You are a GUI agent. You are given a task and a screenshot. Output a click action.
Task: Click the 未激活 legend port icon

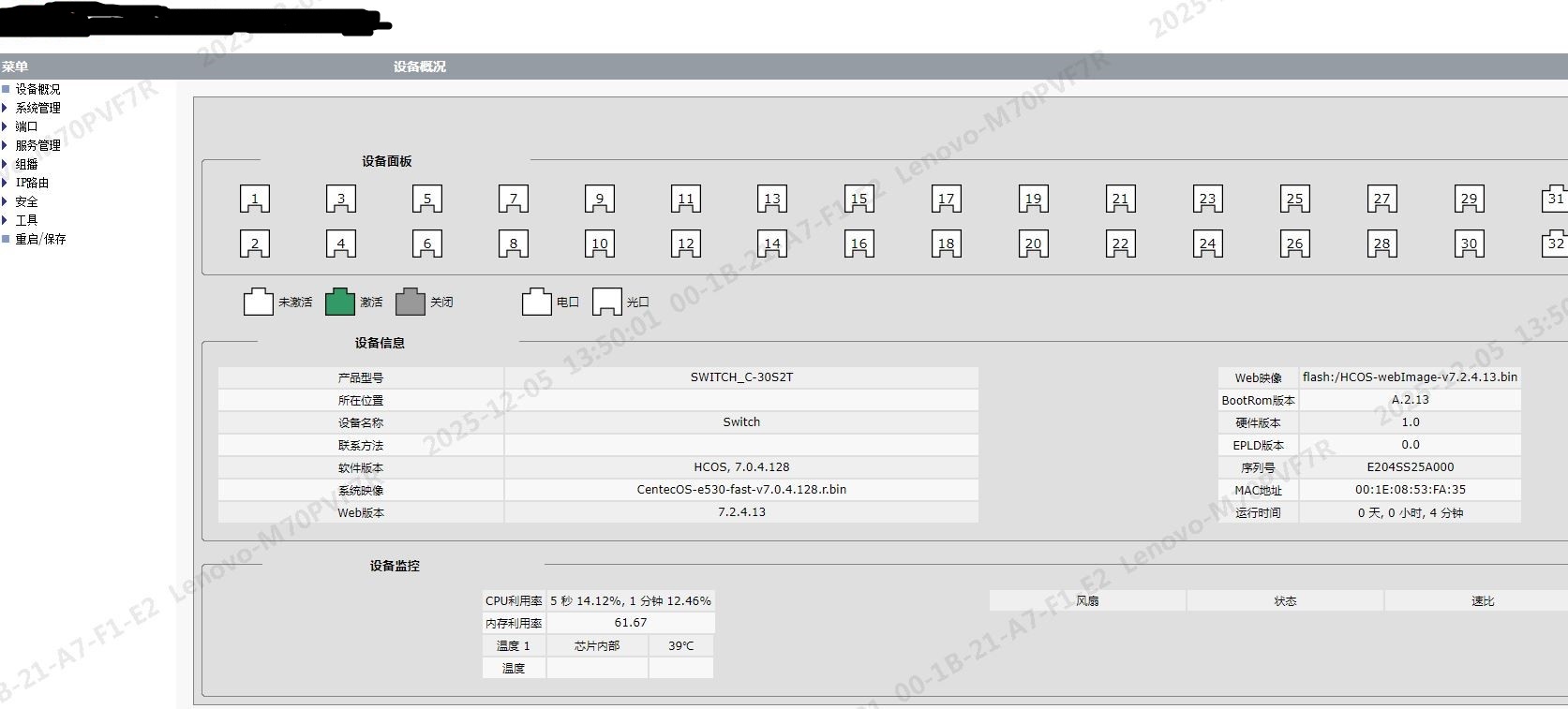click(x=259, y=302)
